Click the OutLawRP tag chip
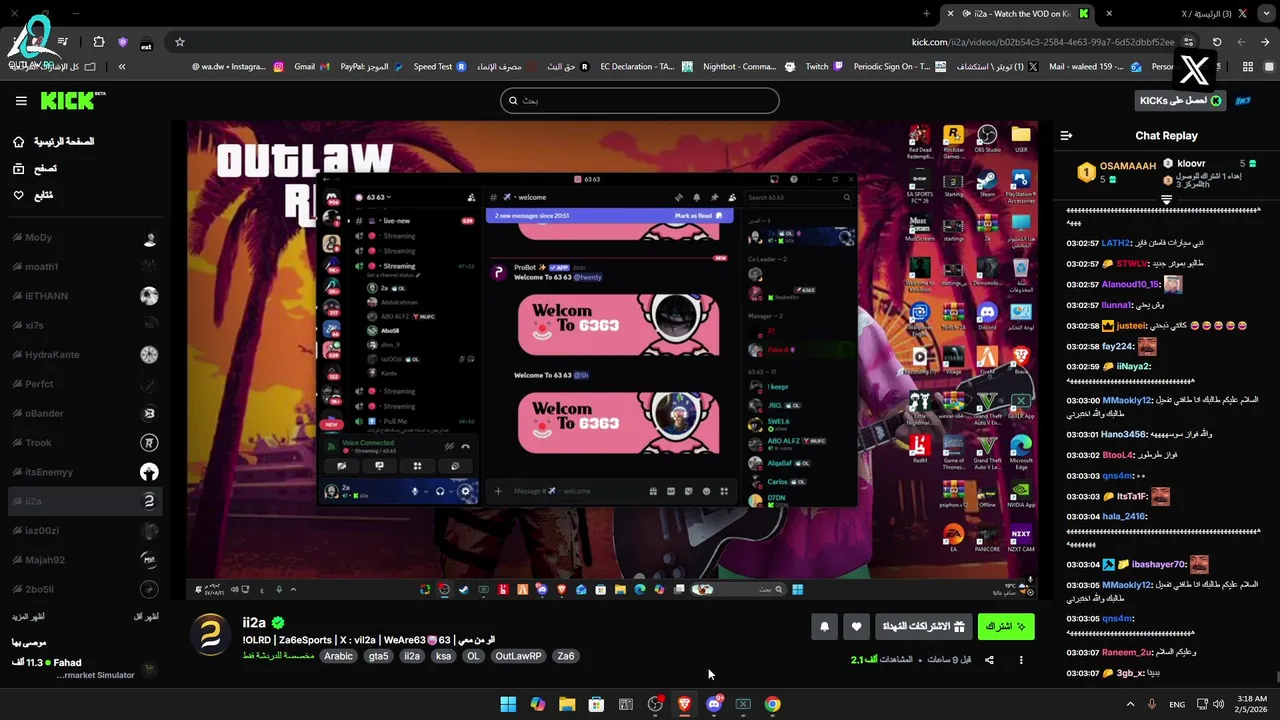Screen dimensions: 1280x720 pos(517,656)
